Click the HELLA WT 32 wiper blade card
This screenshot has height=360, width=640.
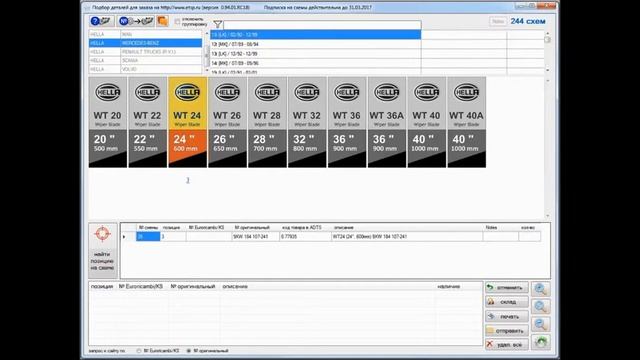307,122
